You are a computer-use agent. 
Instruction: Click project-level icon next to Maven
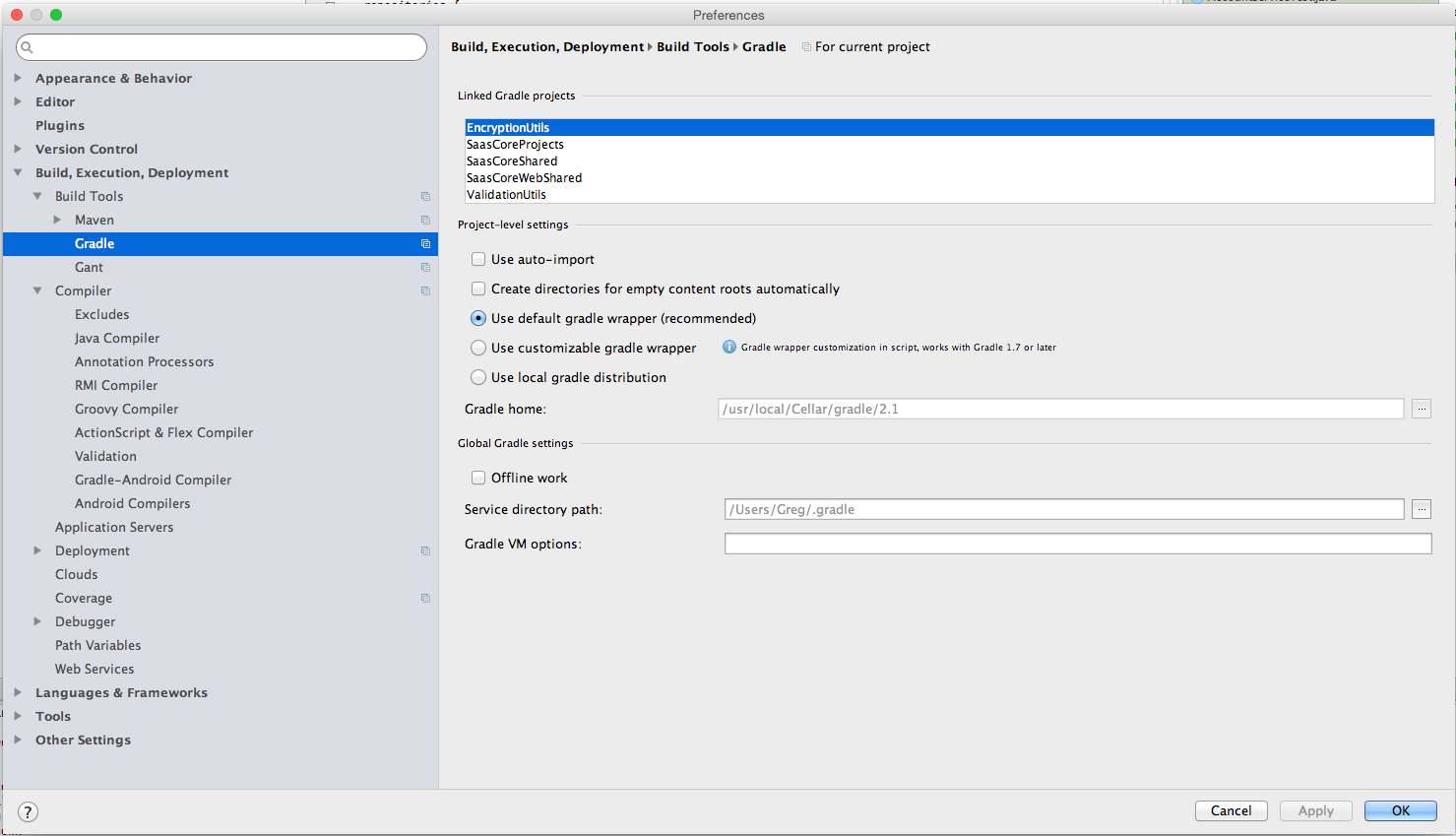[x=425, y=221]
